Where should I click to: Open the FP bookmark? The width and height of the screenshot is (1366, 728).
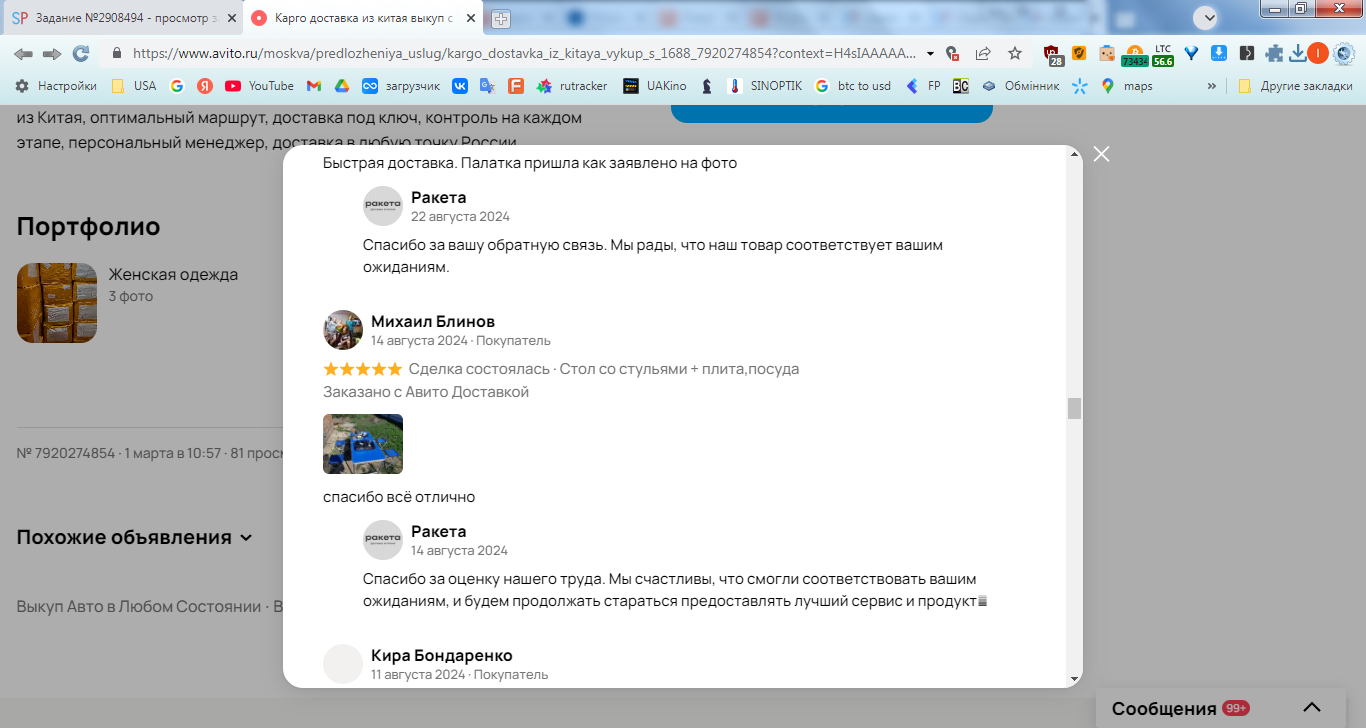pyautogui.click(x=923, y=86)
